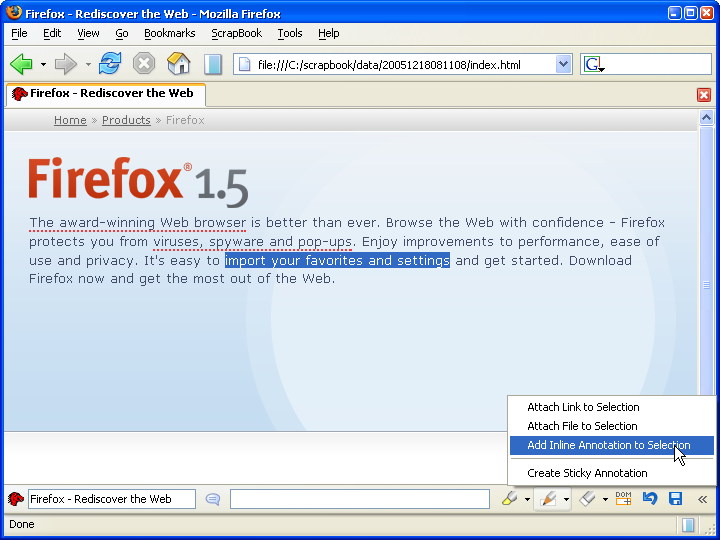The image size is (720, 540).
Task: Save edits with the floppy disk icon
Action: click(675, 499)
